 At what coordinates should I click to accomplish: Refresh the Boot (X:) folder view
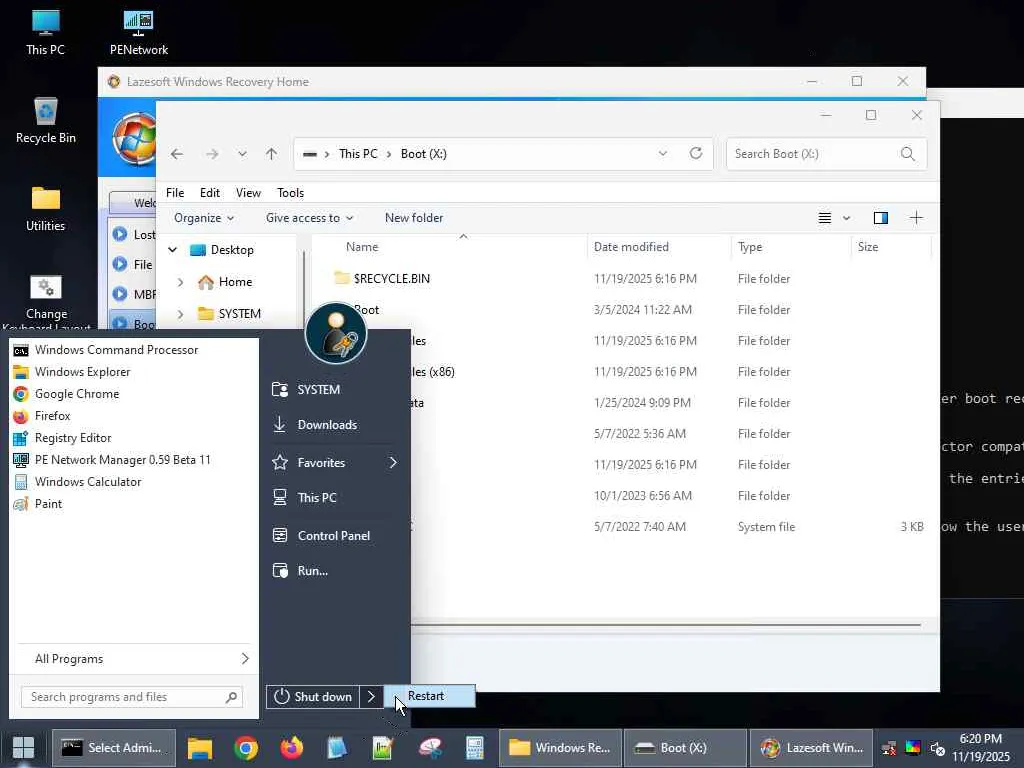click(696, 153)
